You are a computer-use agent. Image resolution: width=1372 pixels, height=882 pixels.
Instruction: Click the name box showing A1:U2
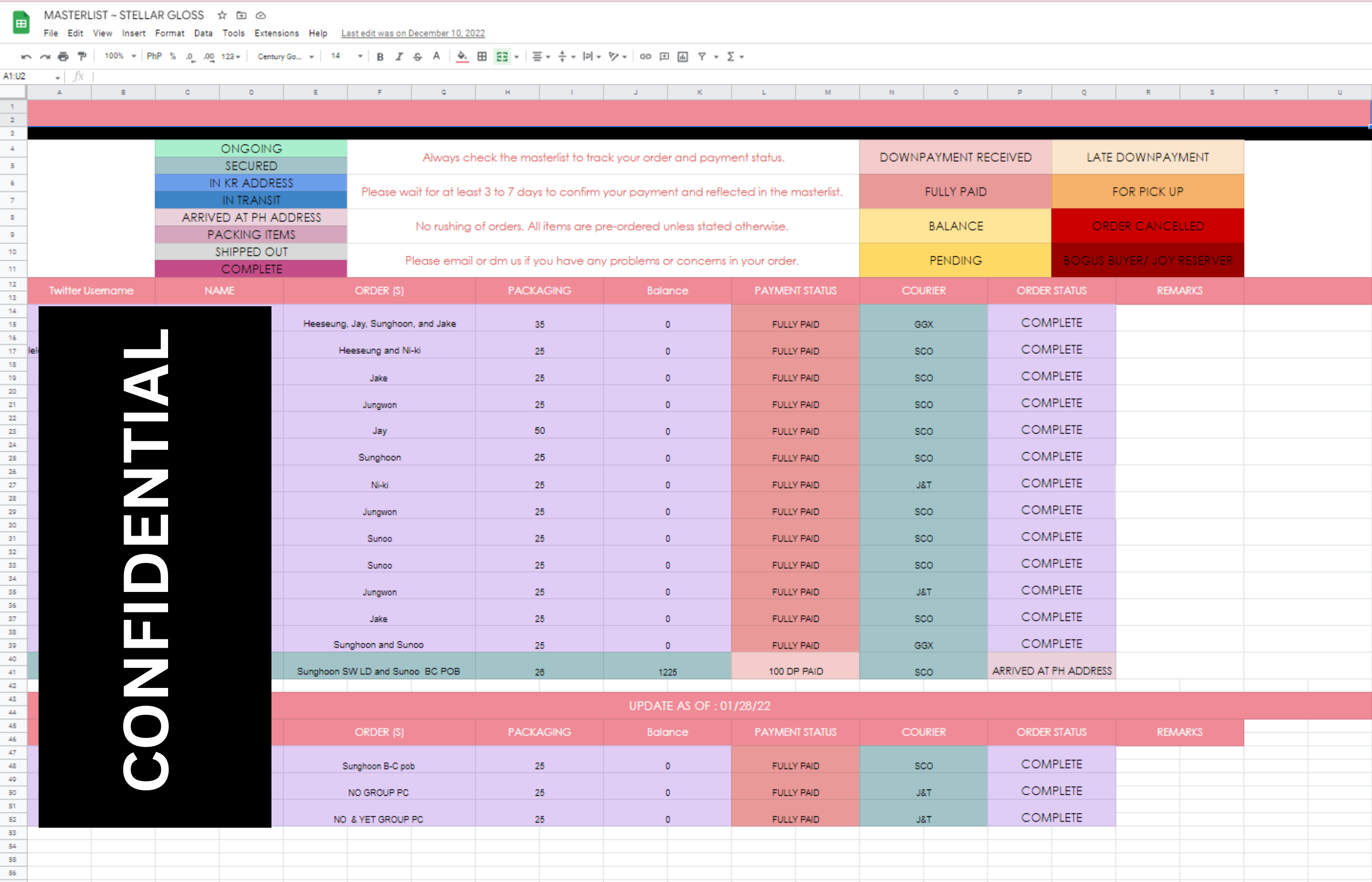28,76
